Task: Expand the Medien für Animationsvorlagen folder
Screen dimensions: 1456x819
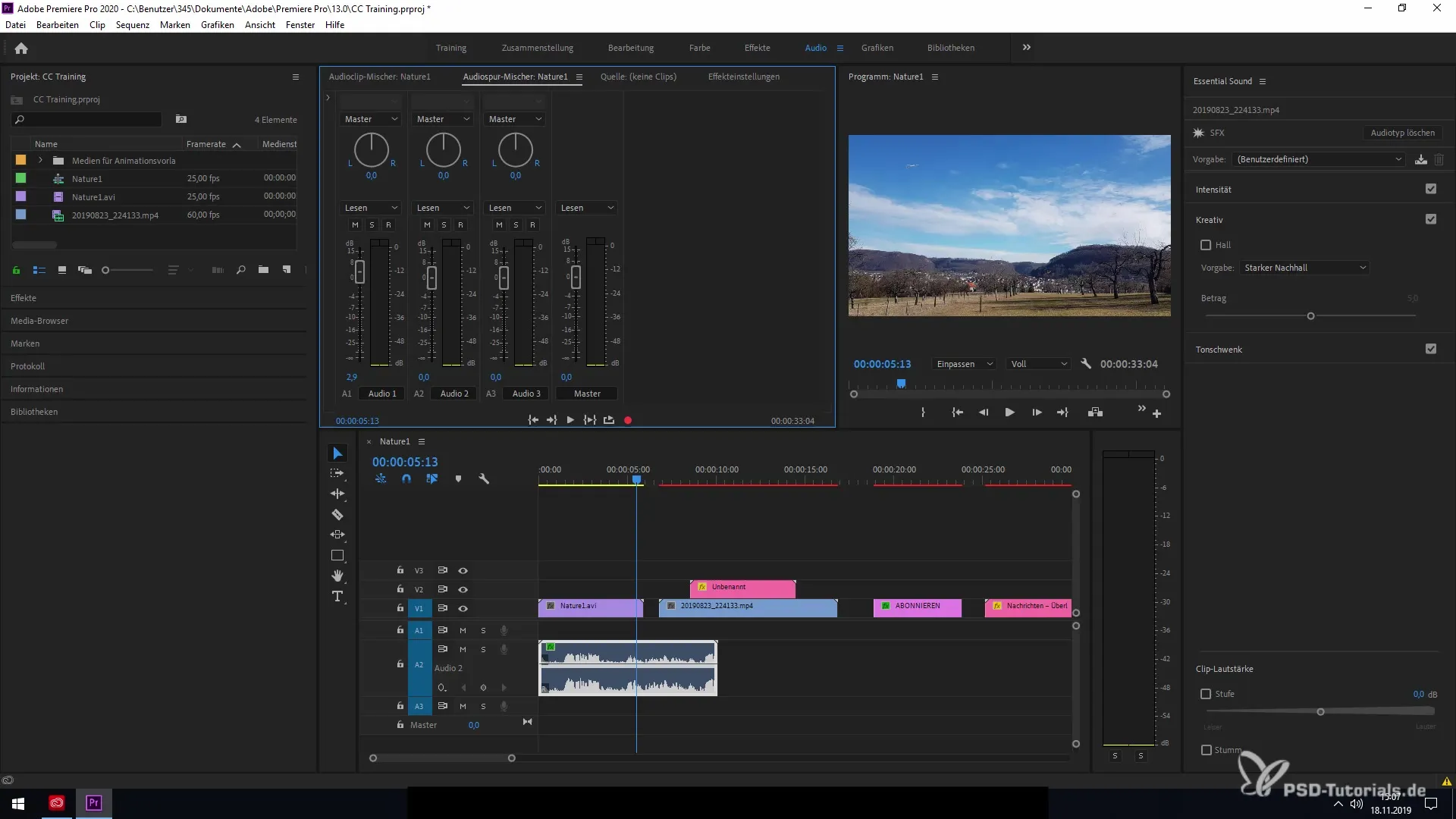Action: 40,161
